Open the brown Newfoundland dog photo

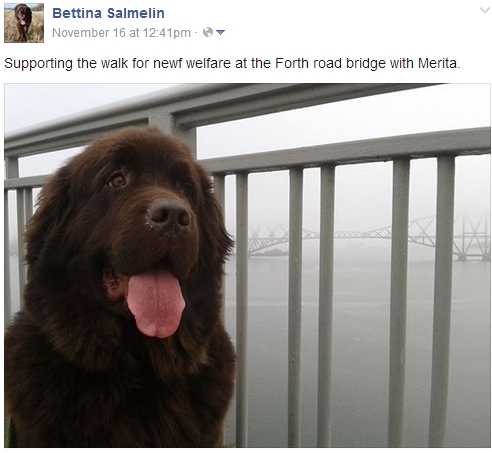click(247, 265)
